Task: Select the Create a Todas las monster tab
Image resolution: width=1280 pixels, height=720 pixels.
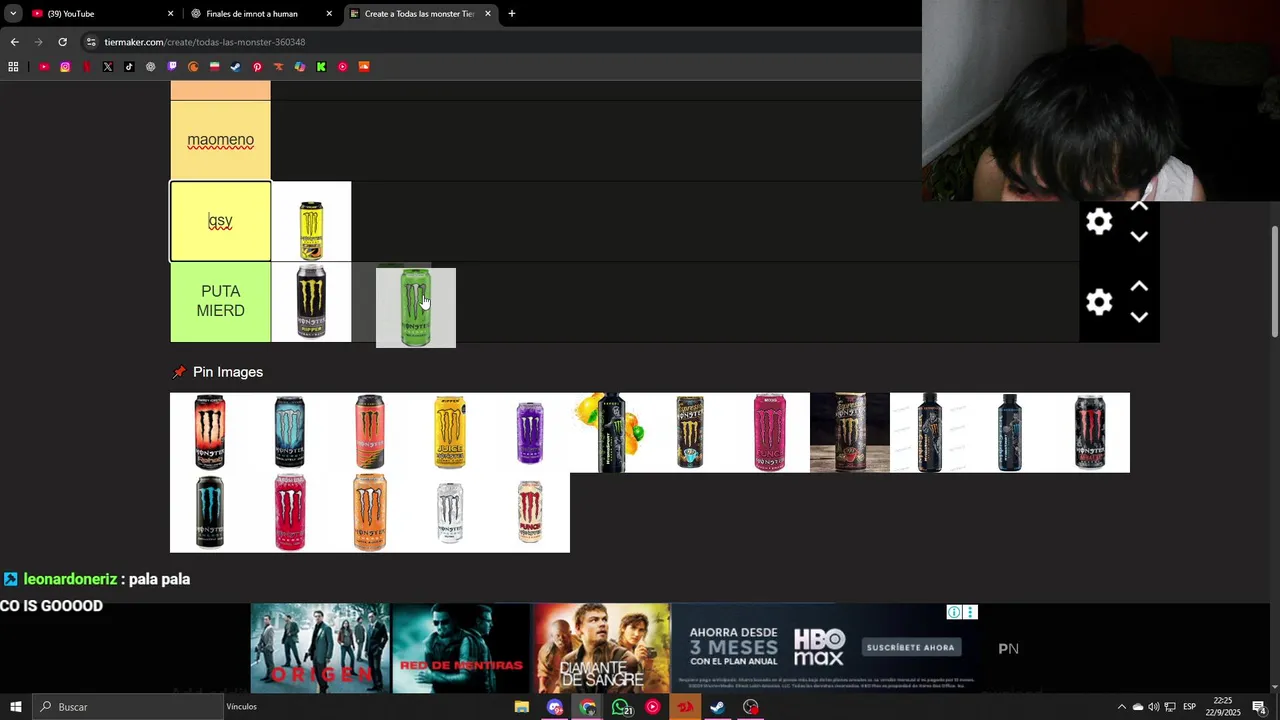Action: tap(420, 14)
